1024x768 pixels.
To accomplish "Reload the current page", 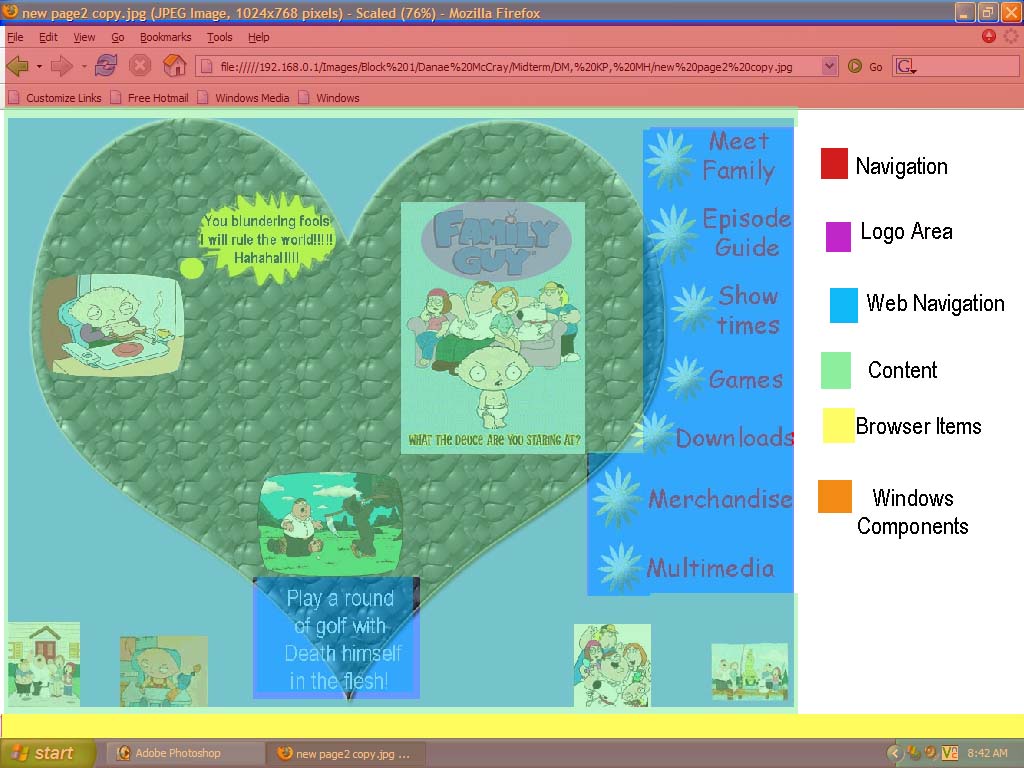I will point(106,66).
